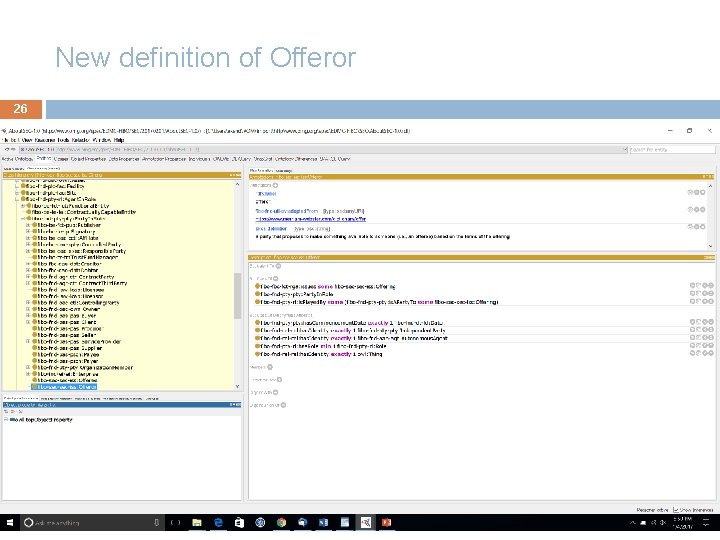
Task: Delete the PartyInRole superclass via its remove icon
Action: click(x=705, y=293)
